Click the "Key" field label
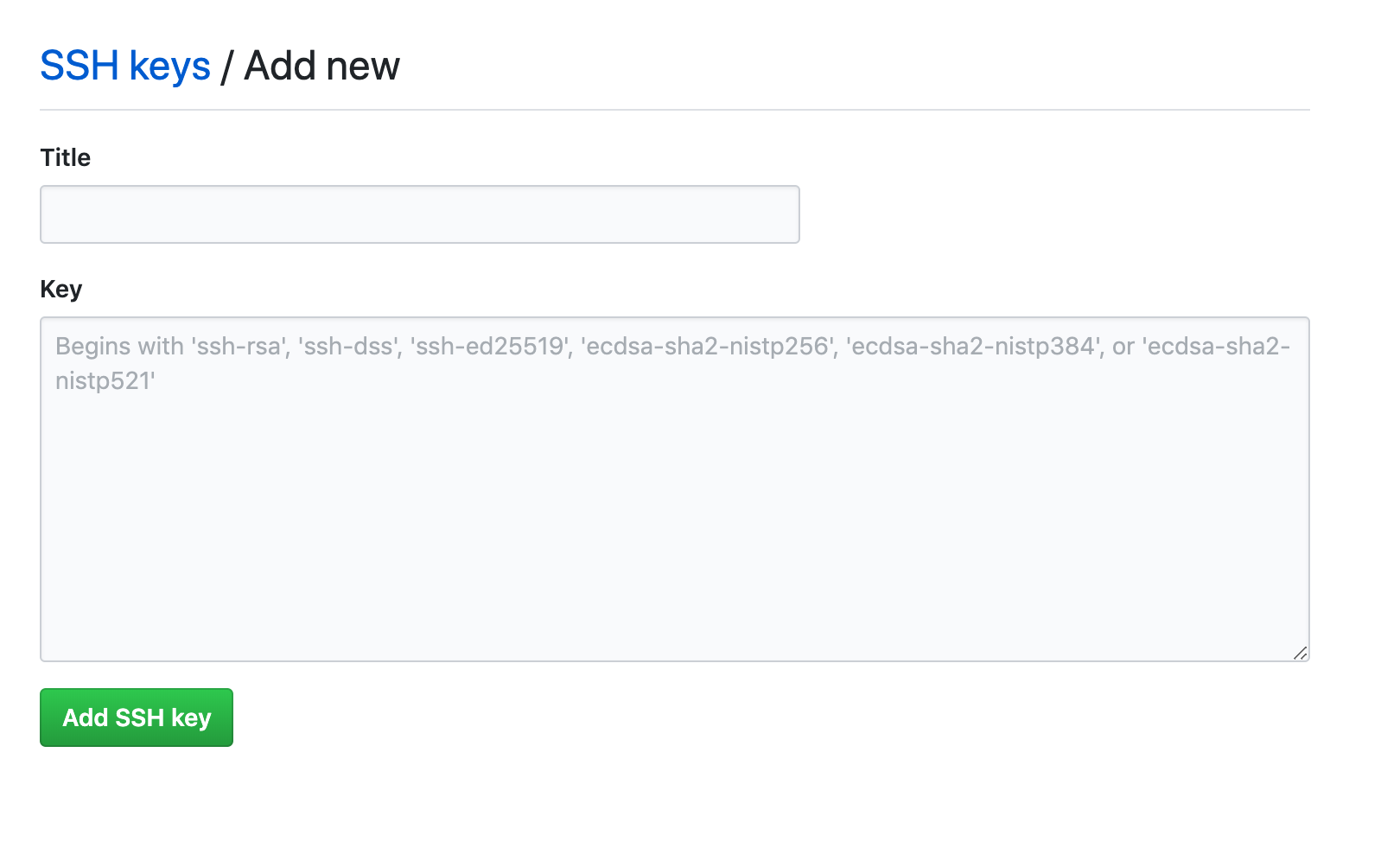Screen dimensions: 1400x861 pyautogui.click(x=61, y=289)
